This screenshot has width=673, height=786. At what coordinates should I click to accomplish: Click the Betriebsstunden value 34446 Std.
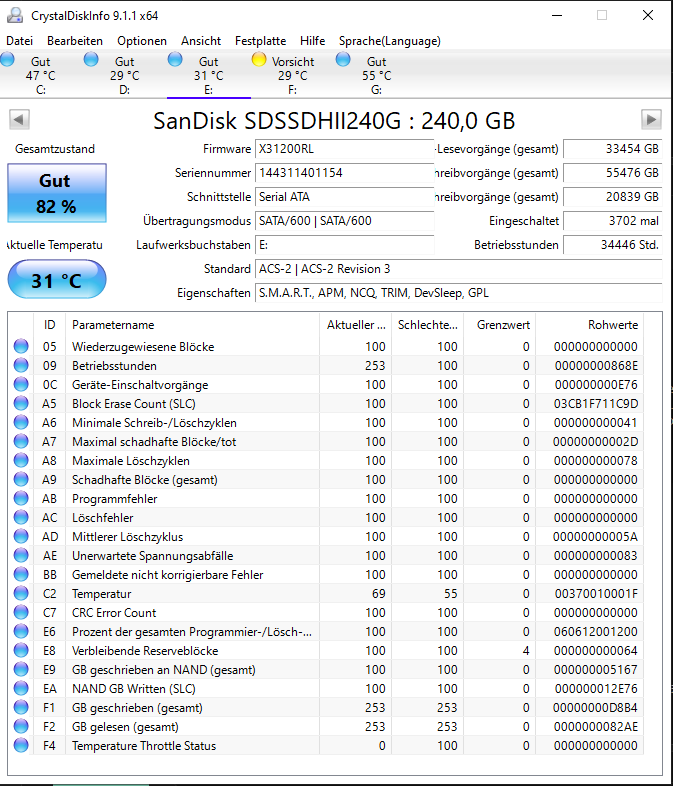tap(613, 245)
